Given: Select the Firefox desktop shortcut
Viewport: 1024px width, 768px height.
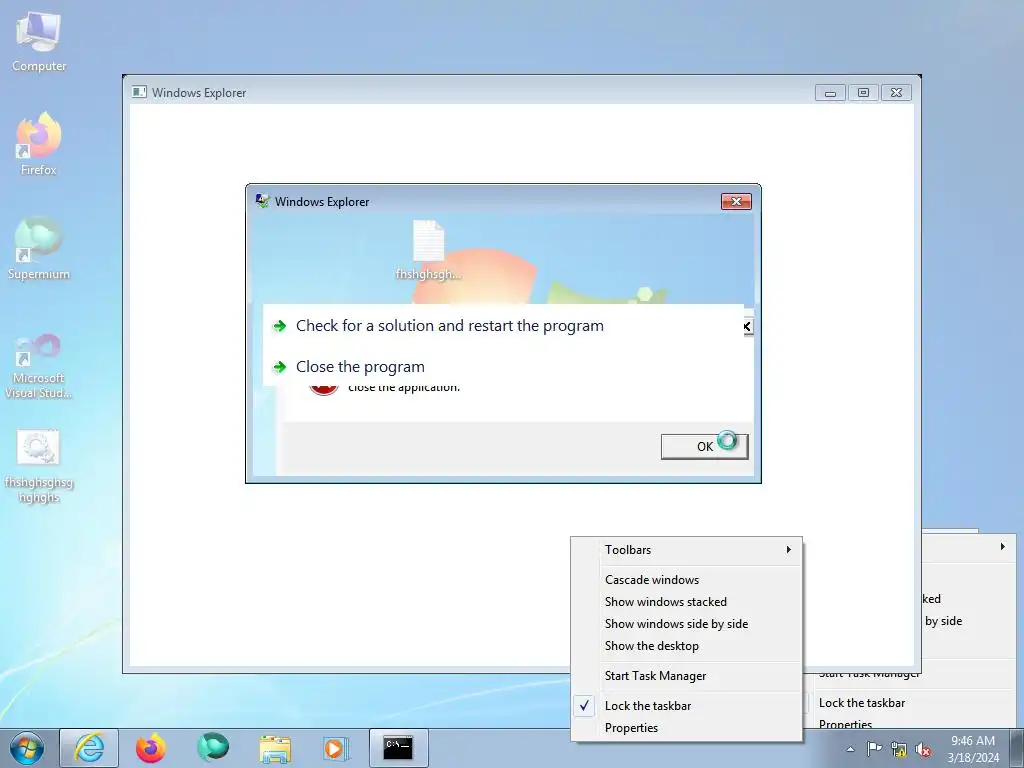Looking at the screenshot, I should (39, 144).
